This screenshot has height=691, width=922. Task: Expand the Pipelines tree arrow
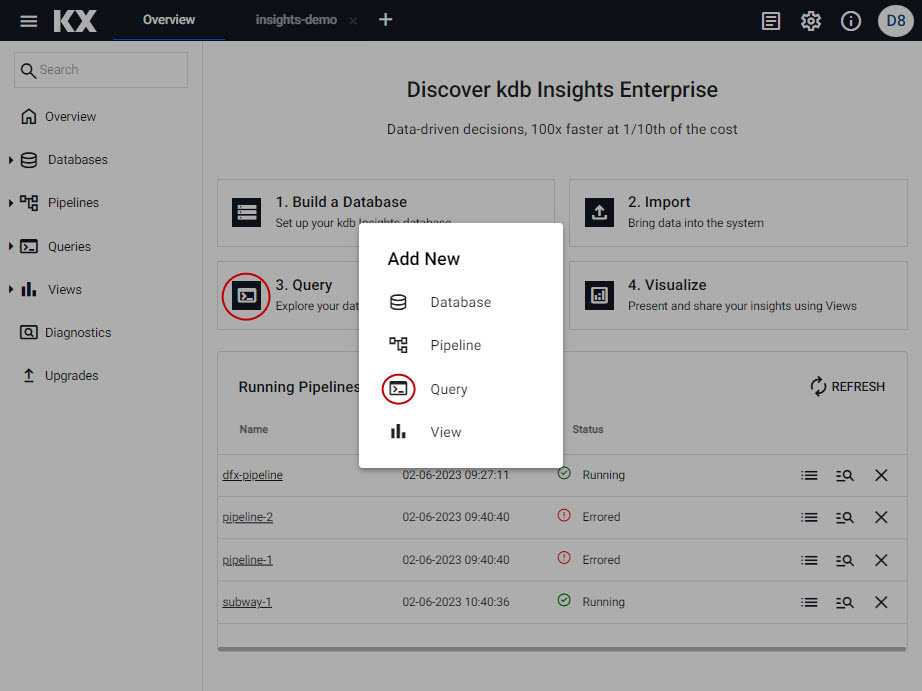pos(11,203)
